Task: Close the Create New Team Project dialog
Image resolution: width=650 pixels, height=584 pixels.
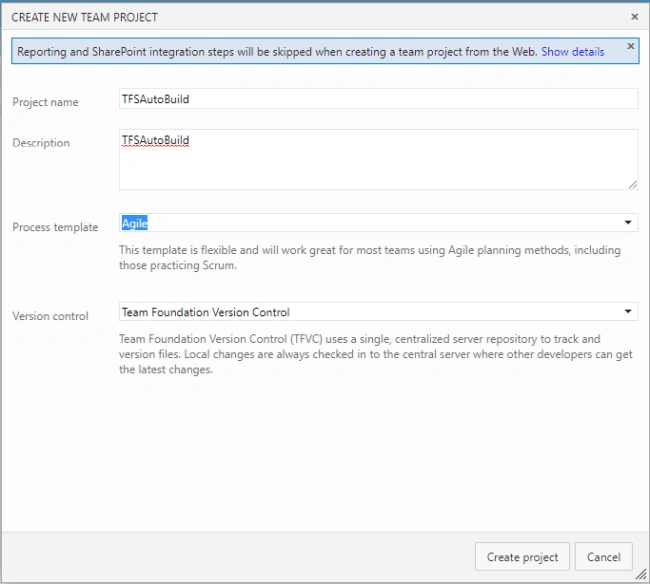Action: click(634, 17)
